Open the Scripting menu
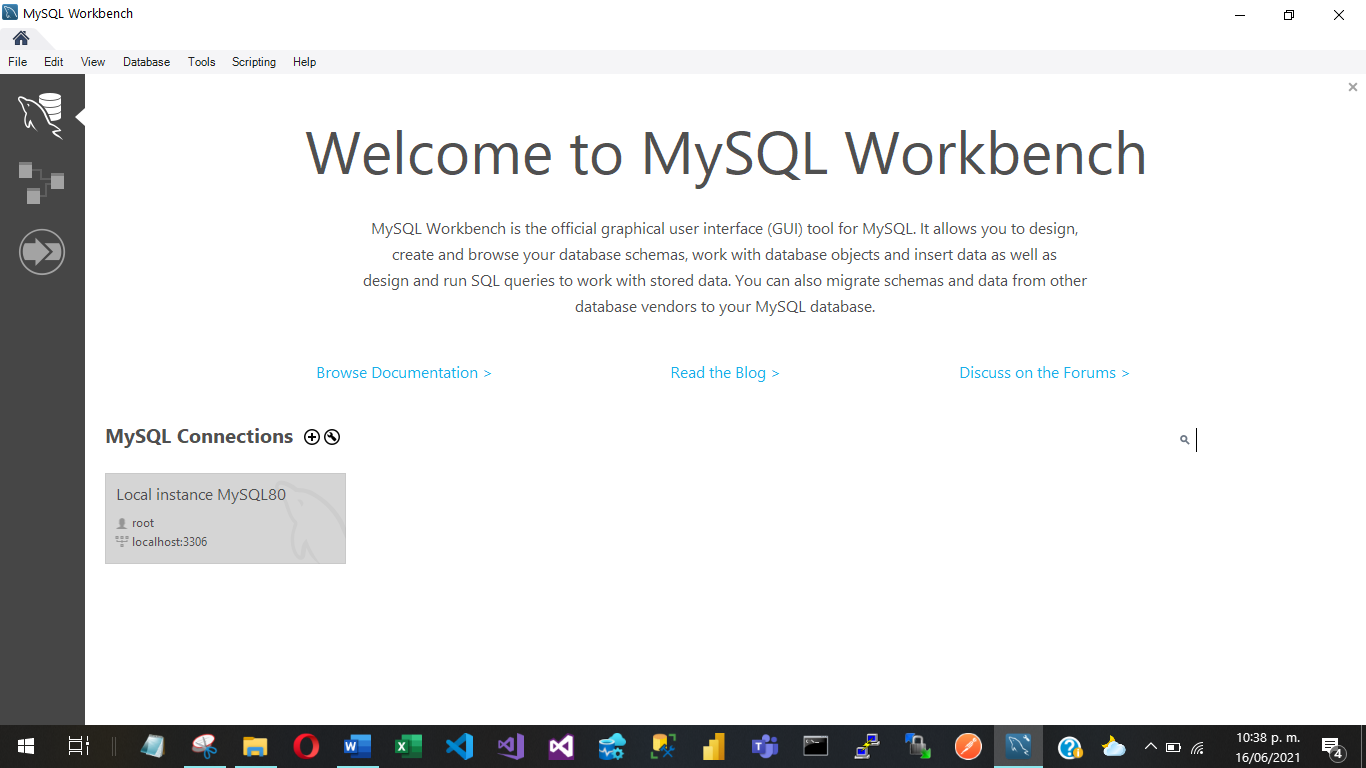Viewport: 1366px width, 768px height. point(254,62)
